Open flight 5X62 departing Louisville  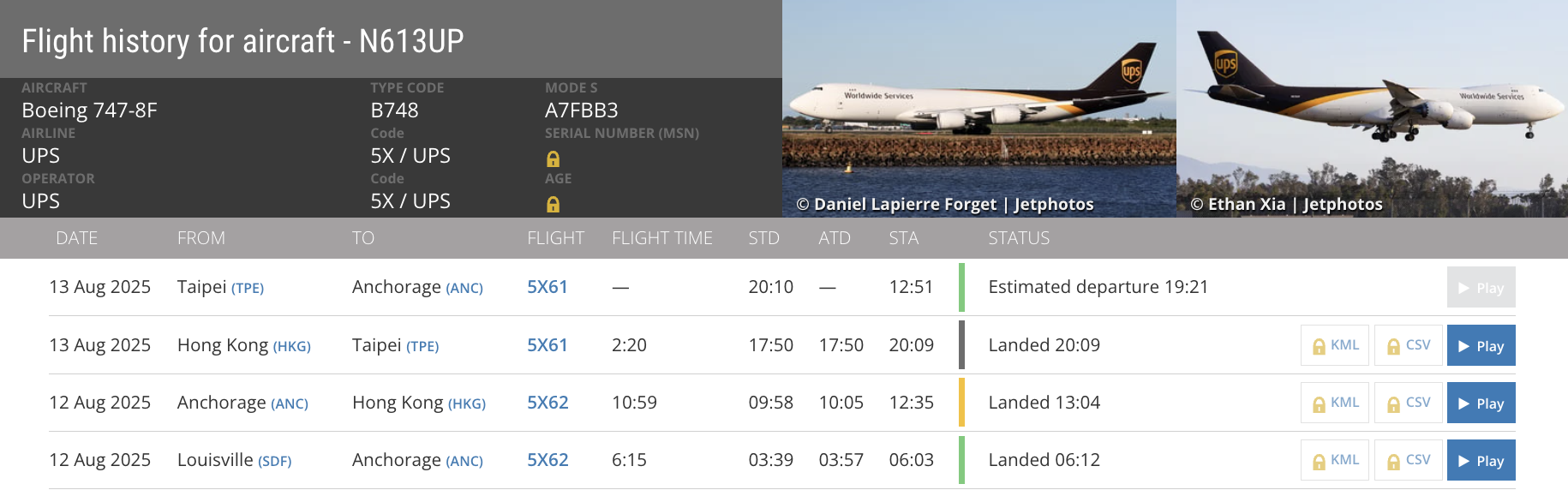(548, 460)
